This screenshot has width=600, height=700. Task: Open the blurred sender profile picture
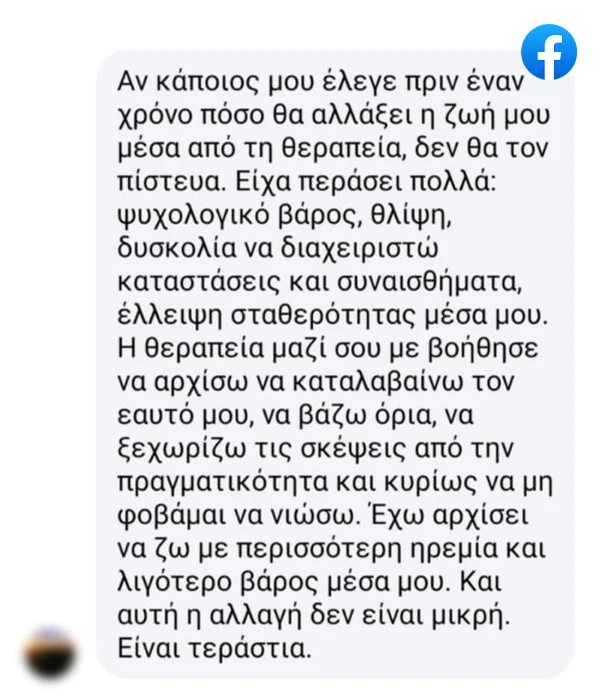50,654
